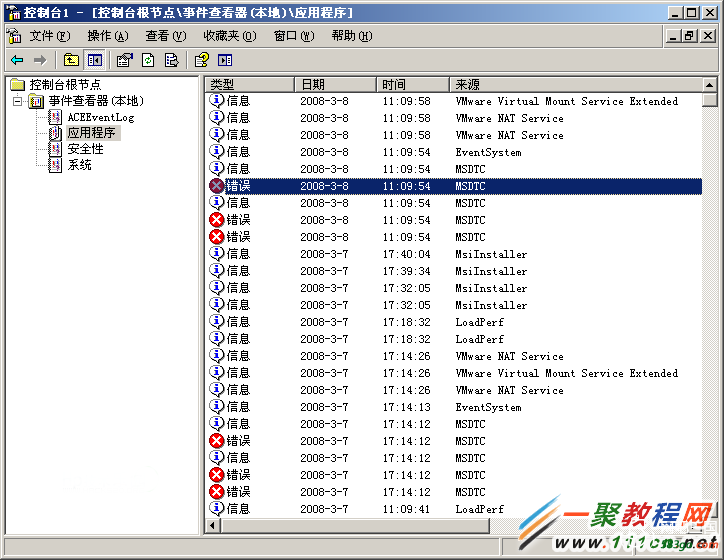
Task: Sort by the 日期 column header
Action: coord(335,84)
